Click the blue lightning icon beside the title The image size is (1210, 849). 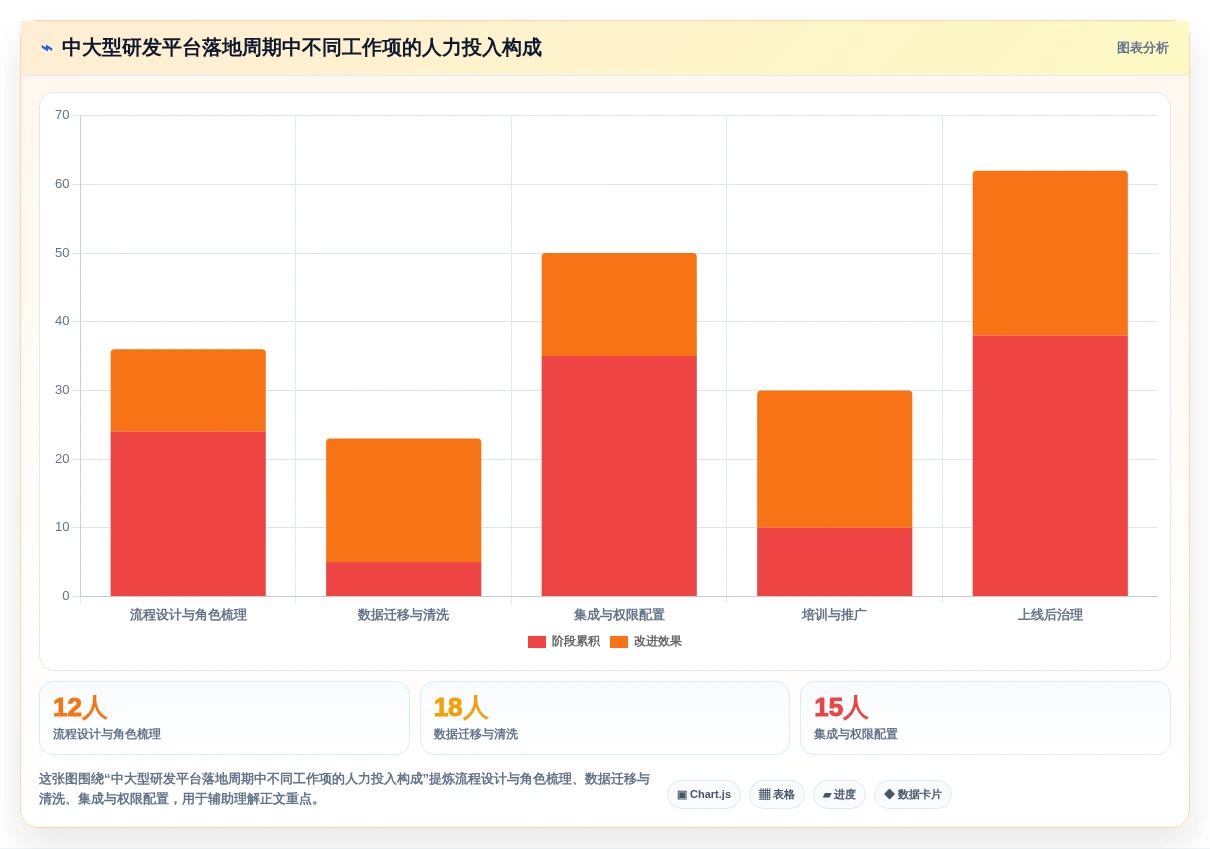point(47,48)
